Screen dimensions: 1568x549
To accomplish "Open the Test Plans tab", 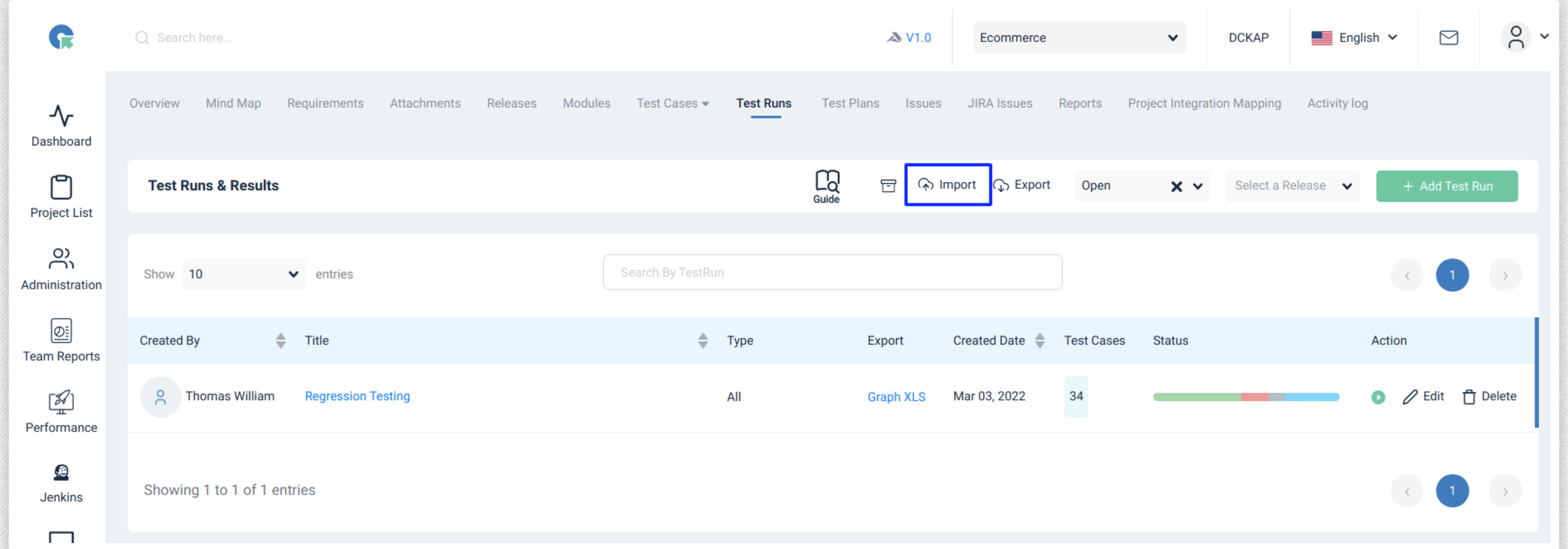I will point(850,103).
